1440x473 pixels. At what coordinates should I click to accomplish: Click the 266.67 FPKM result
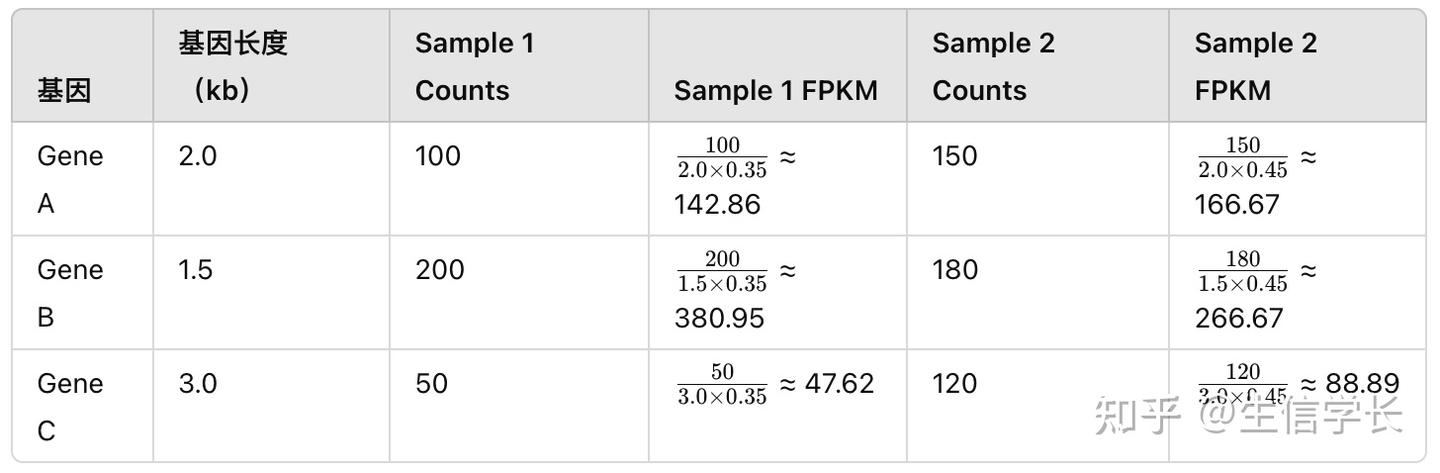pyautogui.click(x=1236, y=318)
